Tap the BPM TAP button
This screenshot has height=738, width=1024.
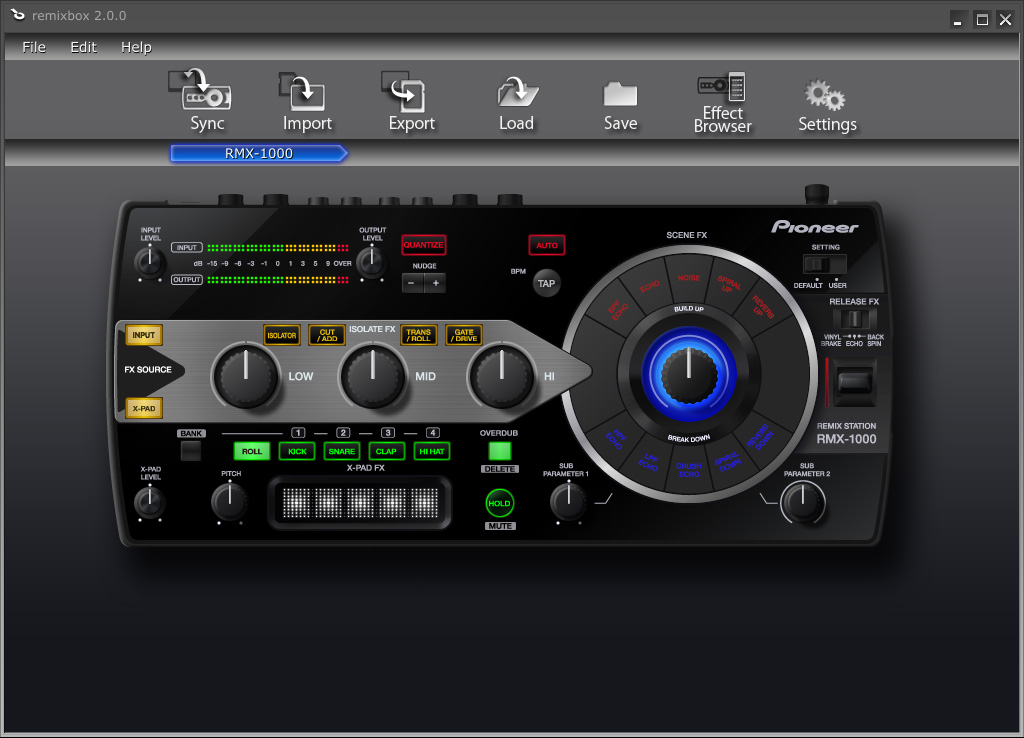pos(546,283)
